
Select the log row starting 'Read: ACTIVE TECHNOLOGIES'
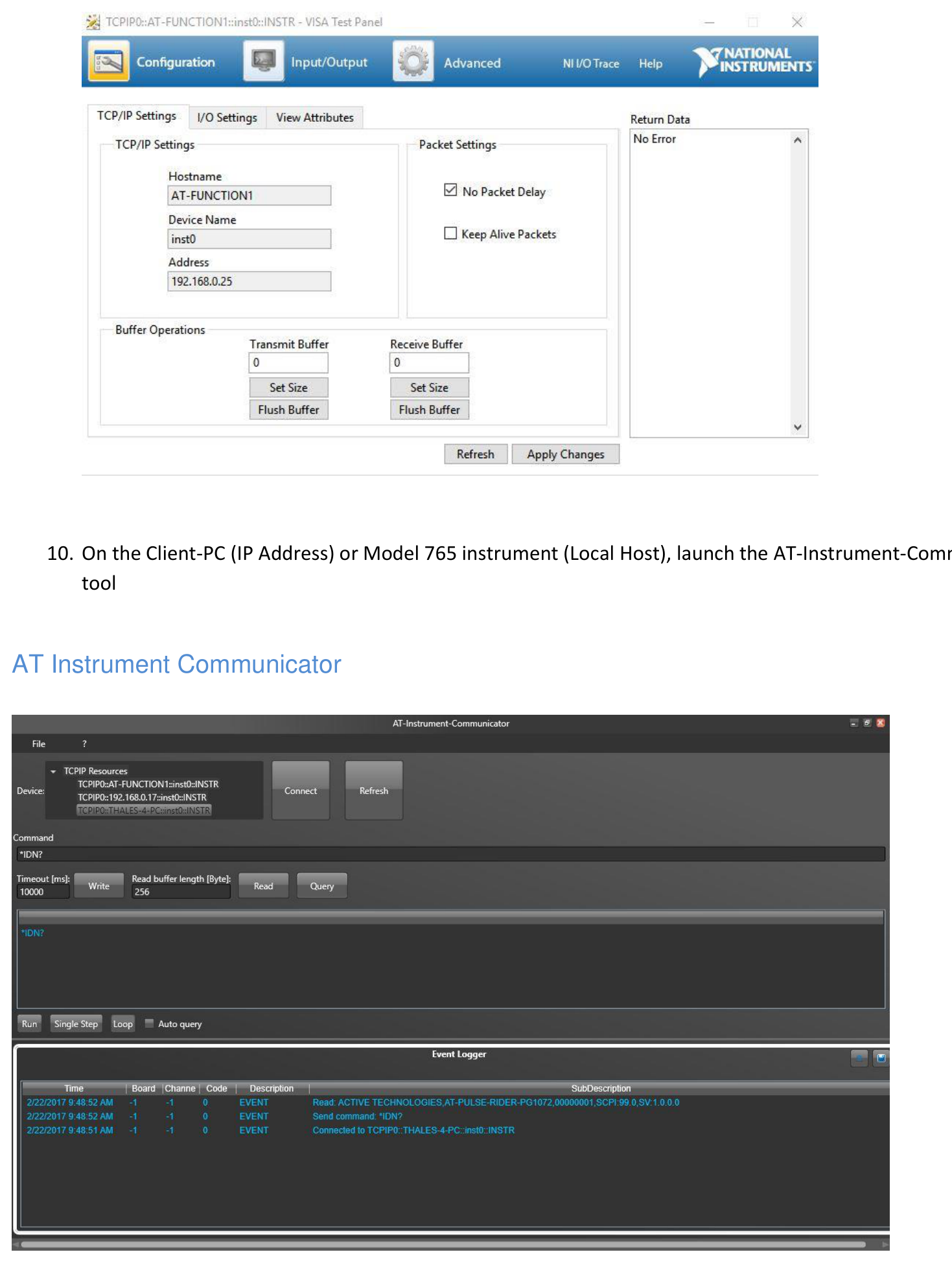tap(455, 1102)
